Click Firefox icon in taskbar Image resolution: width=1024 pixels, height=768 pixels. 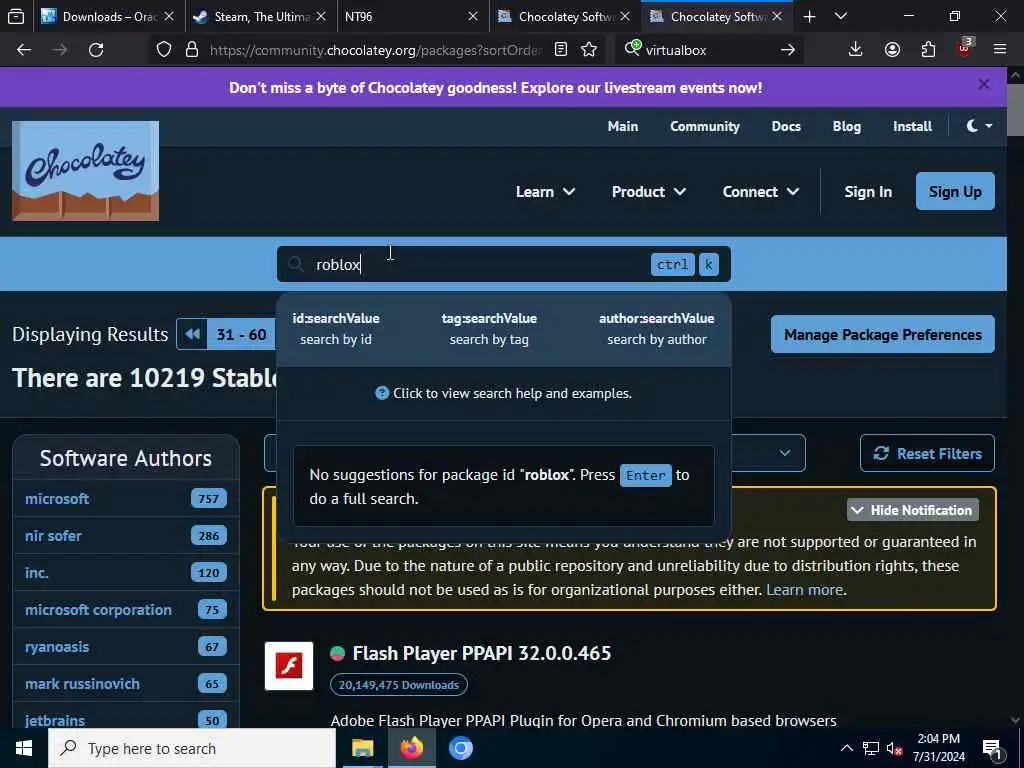click(411, 748)
